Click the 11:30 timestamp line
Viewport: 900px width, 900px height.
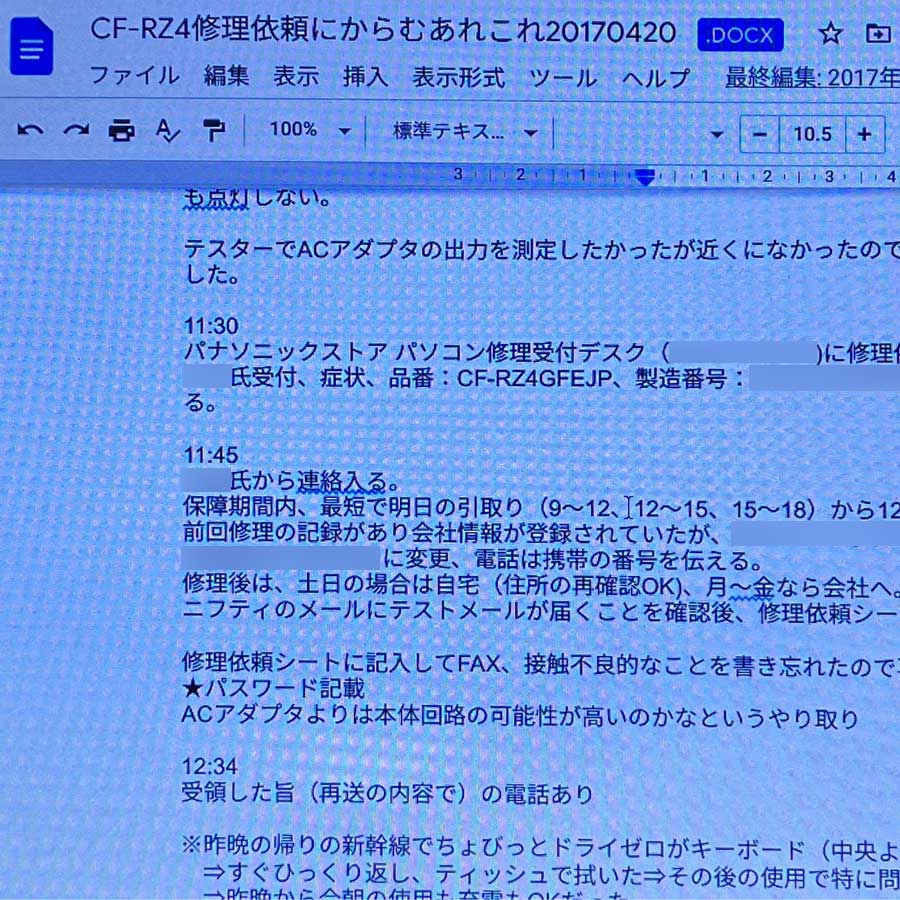211,326
